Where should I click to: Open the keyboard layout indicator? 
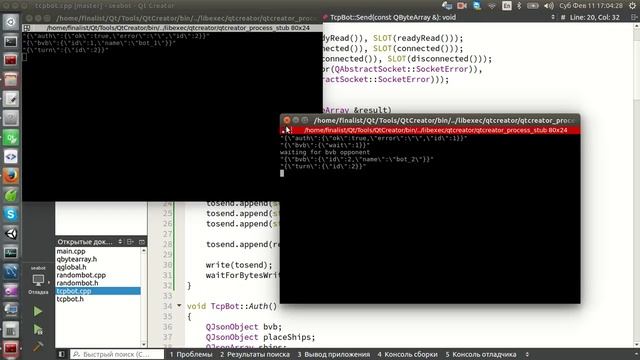(x=507, y=6)
